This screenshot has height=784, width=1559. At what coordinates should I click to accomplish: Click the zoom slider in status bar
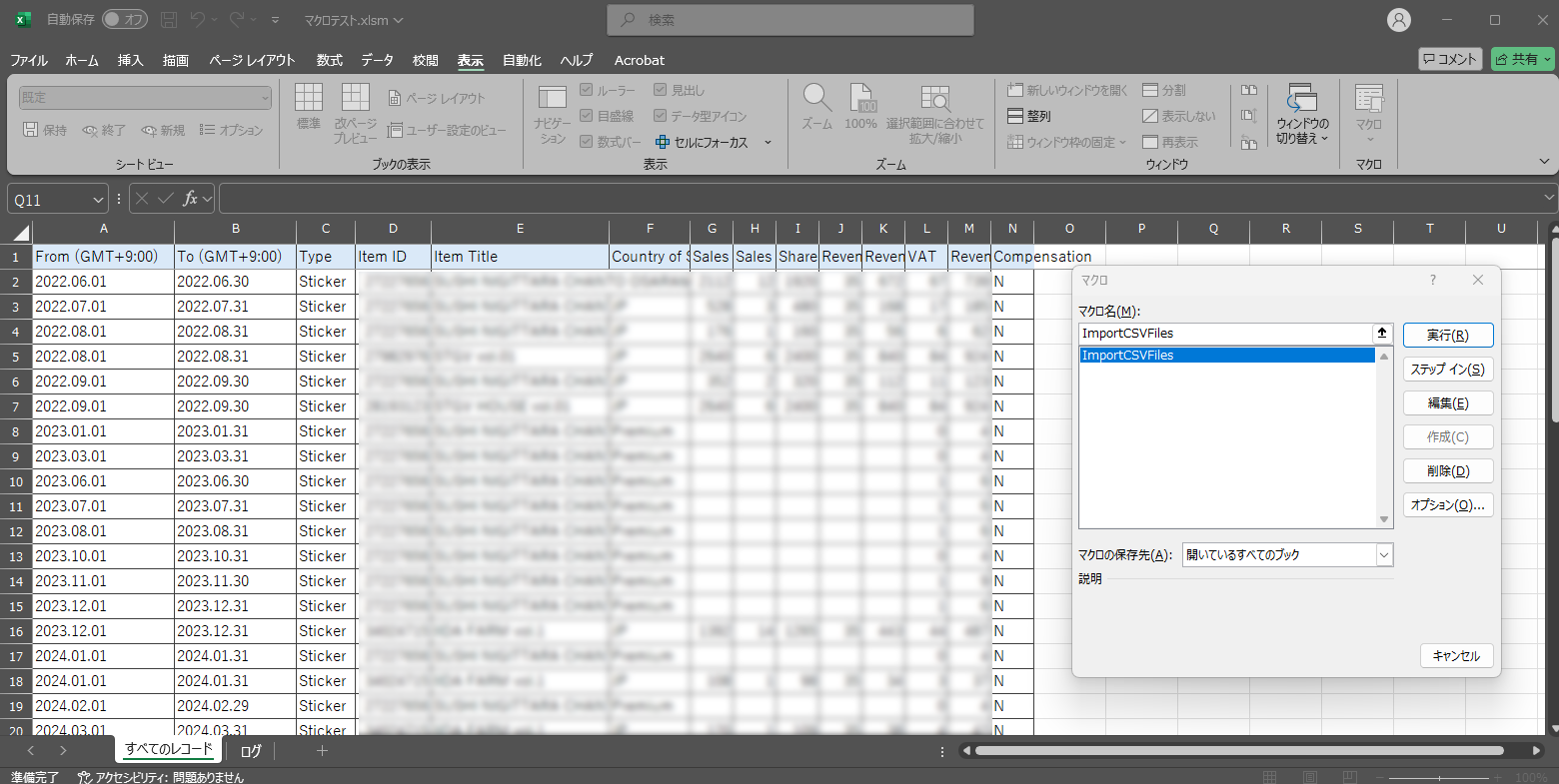(x=1439, y=777)
